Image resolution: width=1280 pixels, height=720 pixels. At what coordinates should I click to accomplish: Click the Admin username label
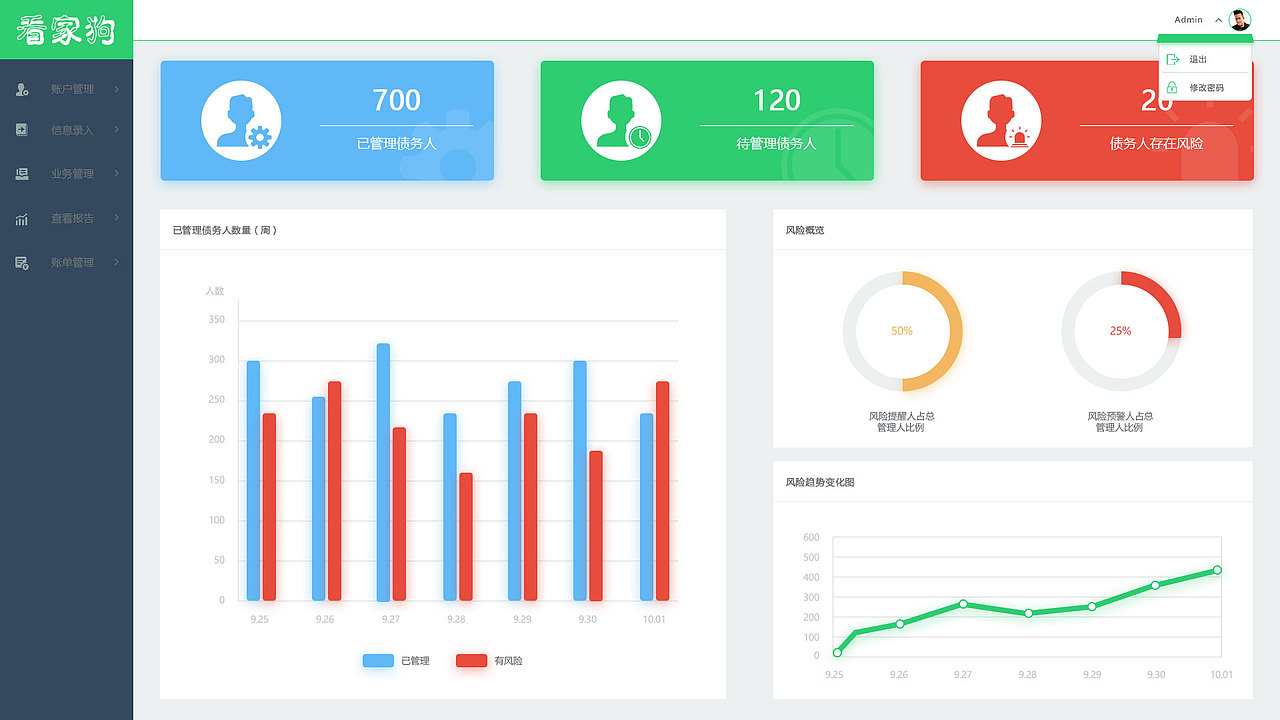(x=1188, y=20)
